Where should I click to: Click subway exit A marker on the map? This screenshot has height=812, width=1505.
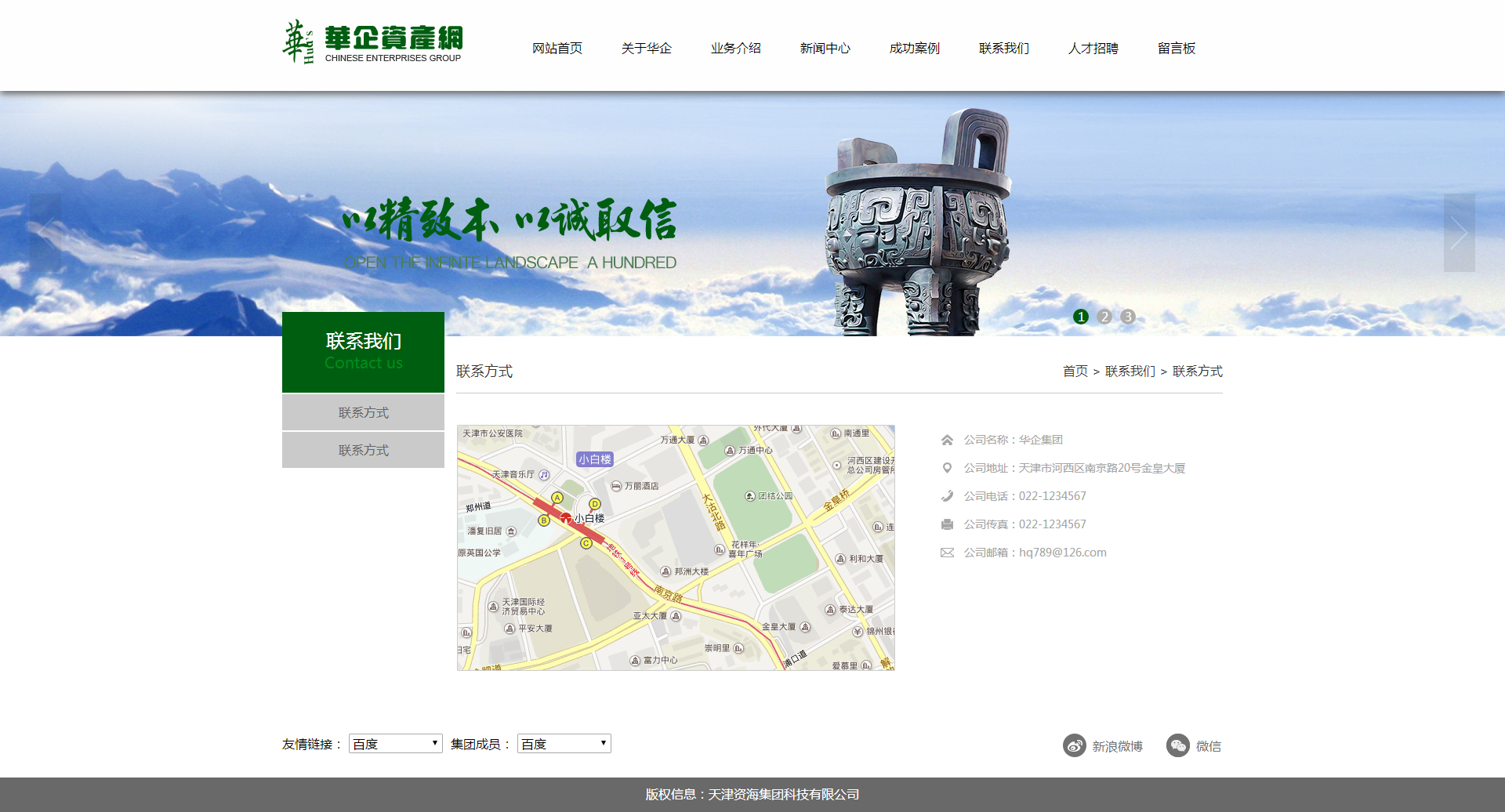[557, 498]
